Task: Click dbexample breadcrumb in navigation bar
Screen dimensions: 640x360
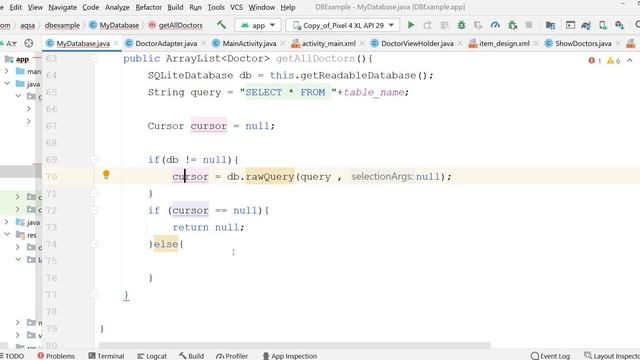Action: point(62,25)
